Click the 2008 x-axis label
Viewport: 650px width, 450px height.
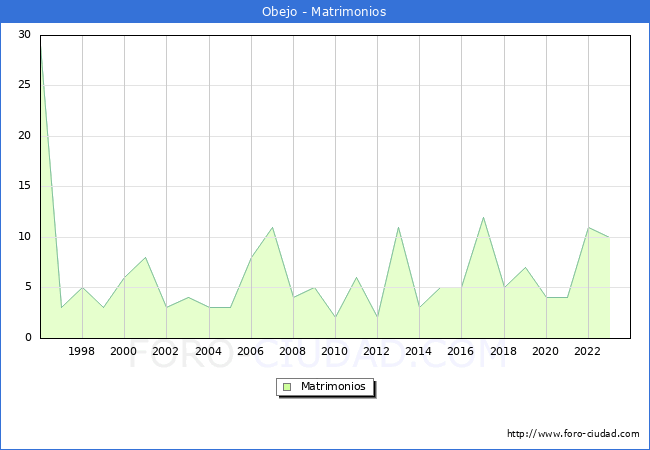pos(292,352)
